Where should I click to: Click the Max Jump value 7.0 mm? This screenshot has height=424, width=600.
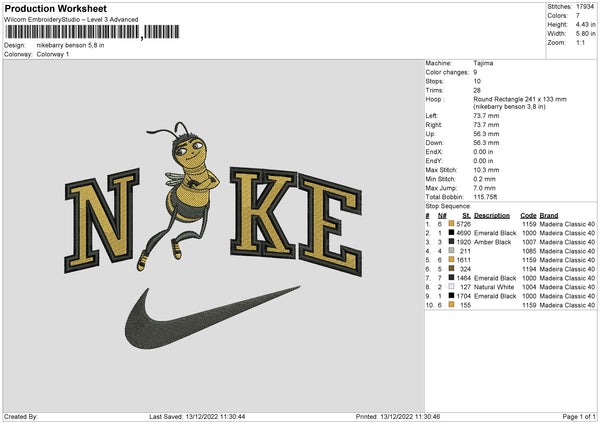pyautogui.click(x=484, y=188)
